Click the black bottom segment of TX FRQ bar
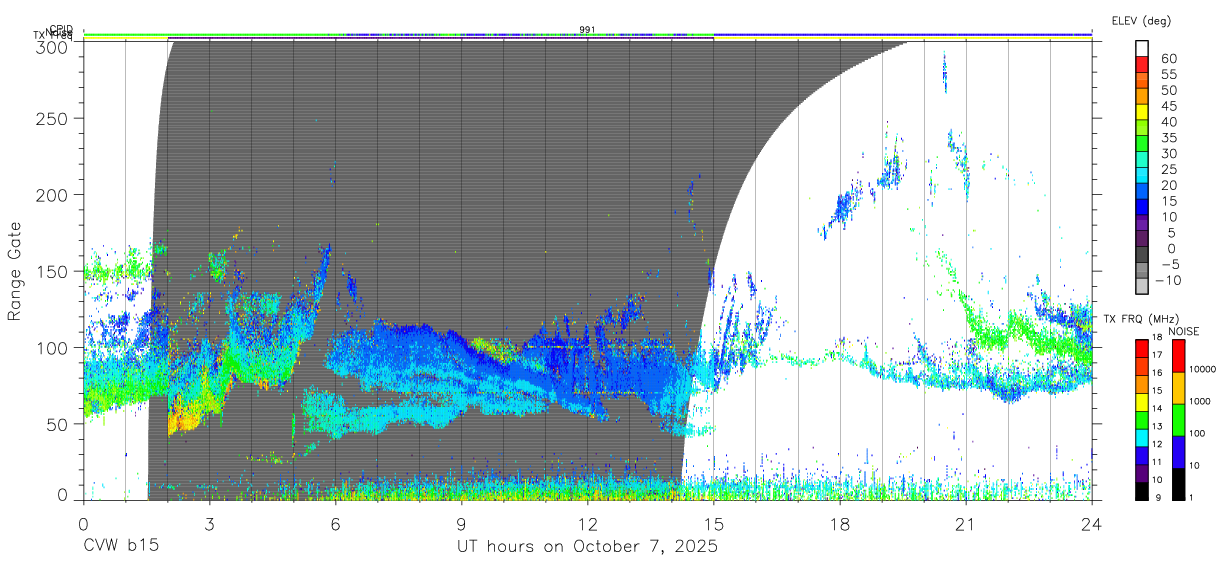 1141,489
